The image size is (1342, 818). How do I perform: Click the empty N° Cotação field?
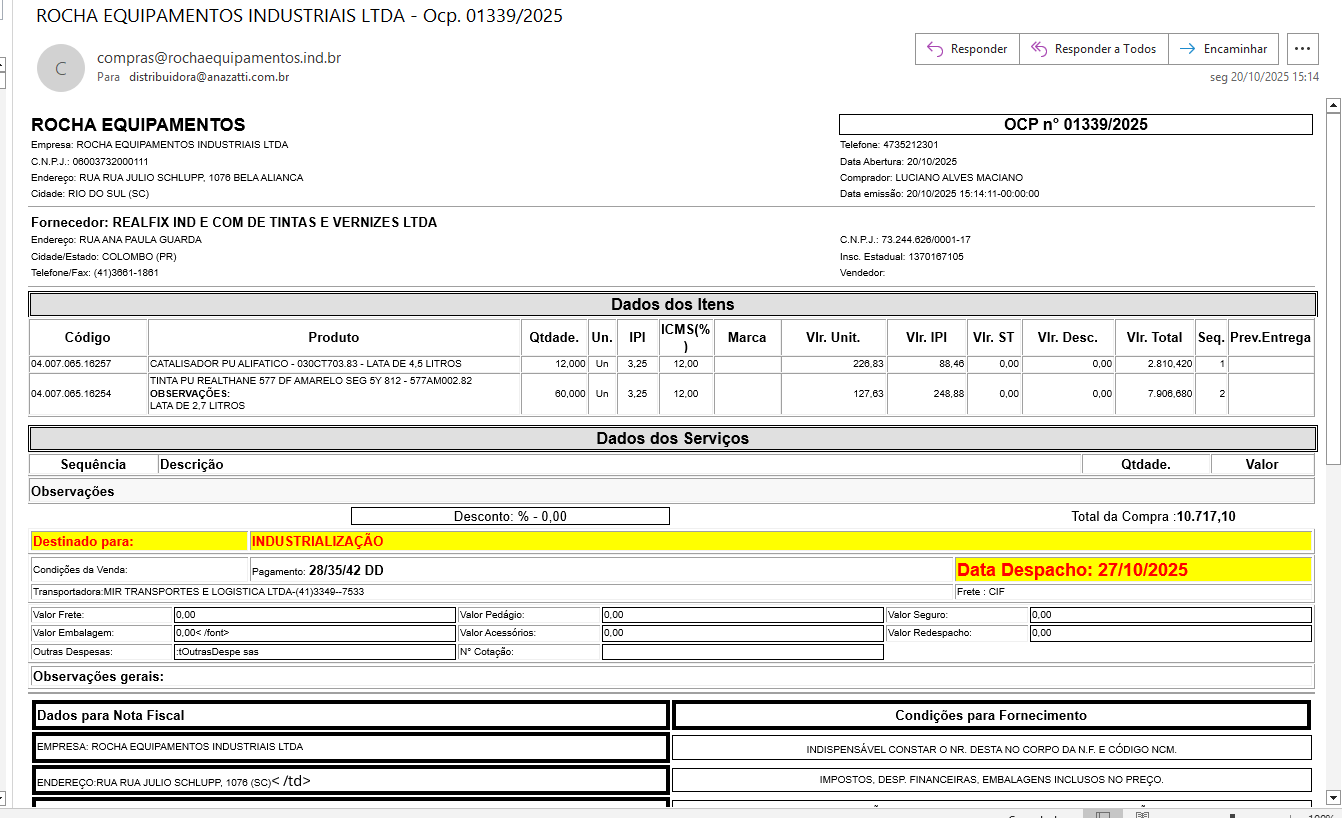[742, 652]
